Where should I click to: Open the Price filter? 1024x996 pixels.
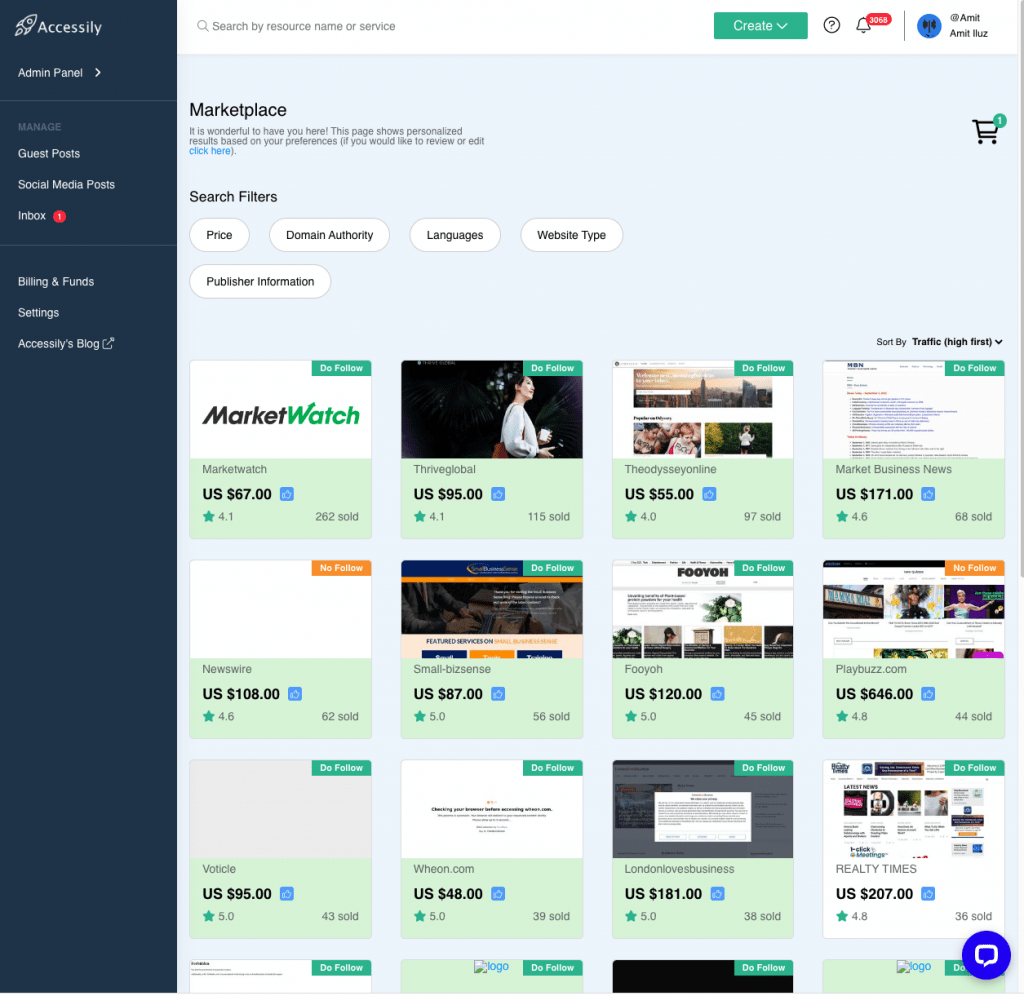pos(219,235)
